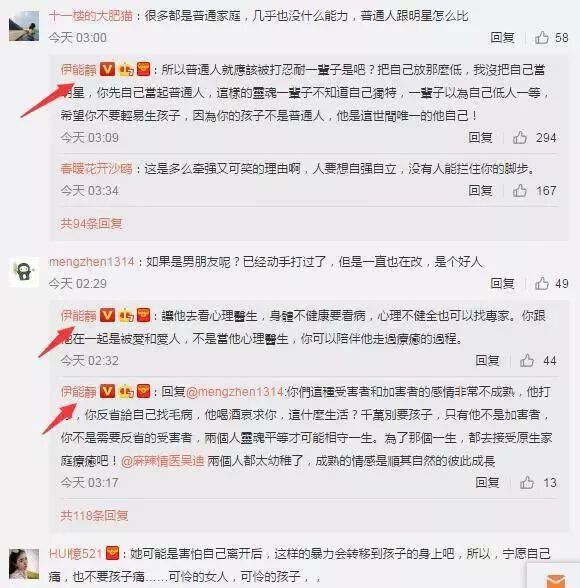The width and height of the screenshot is (580, 588).
Task: Open HU憶521's avatar picture
Action: [24, 564]
